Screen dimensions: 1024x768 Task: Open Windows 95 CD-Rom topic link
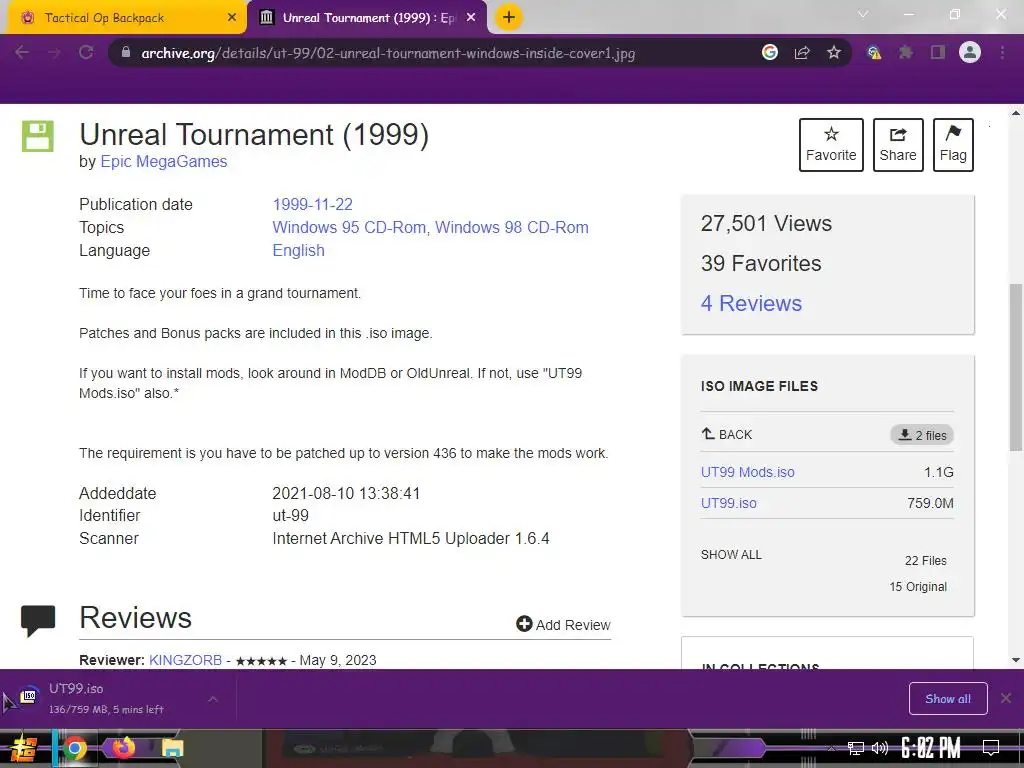[349, 227]
